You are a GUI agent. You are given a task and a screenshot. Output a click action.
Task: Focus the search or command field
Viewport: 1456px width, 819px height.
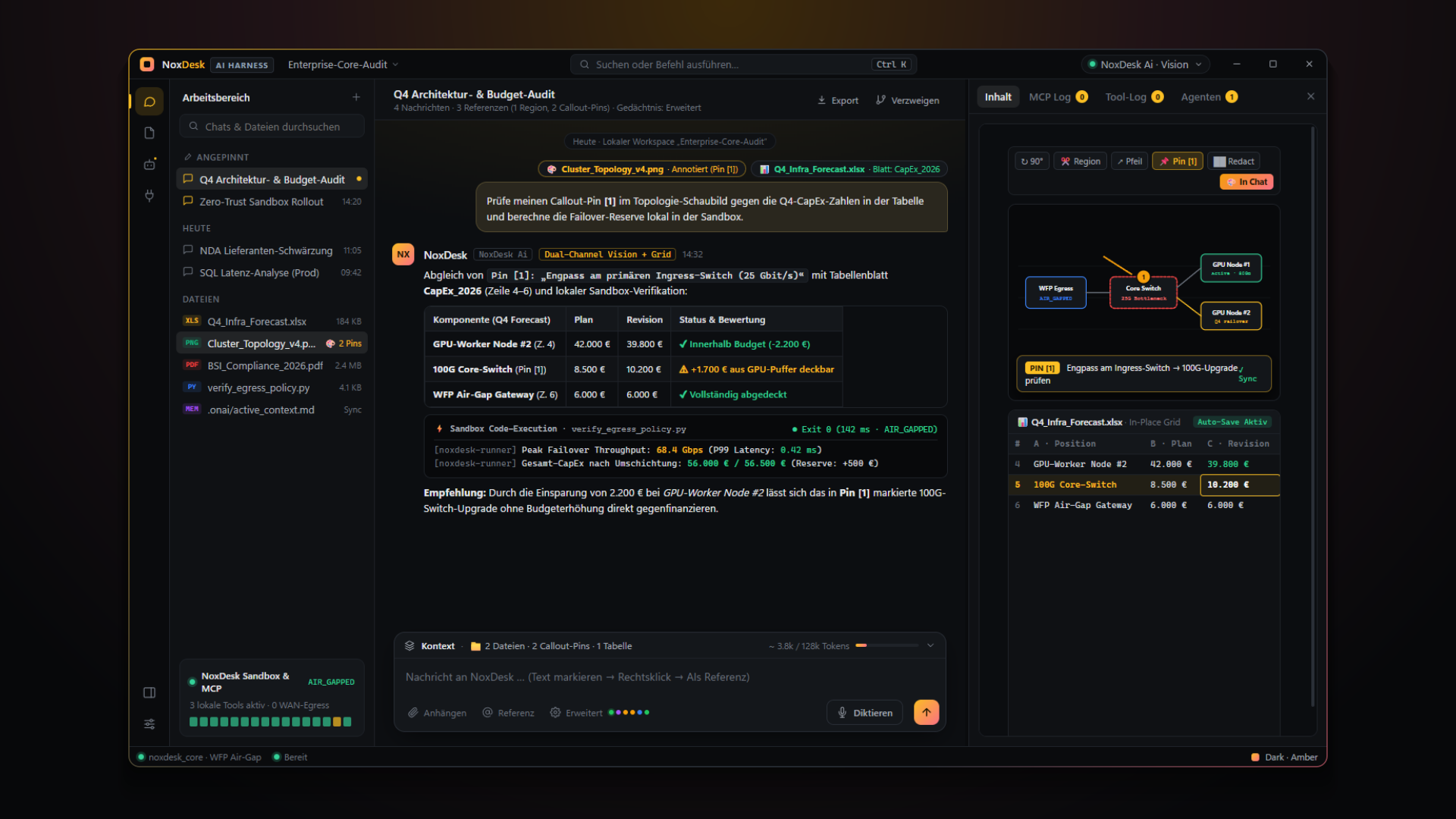pyautogui.click(x=743, y=64)
